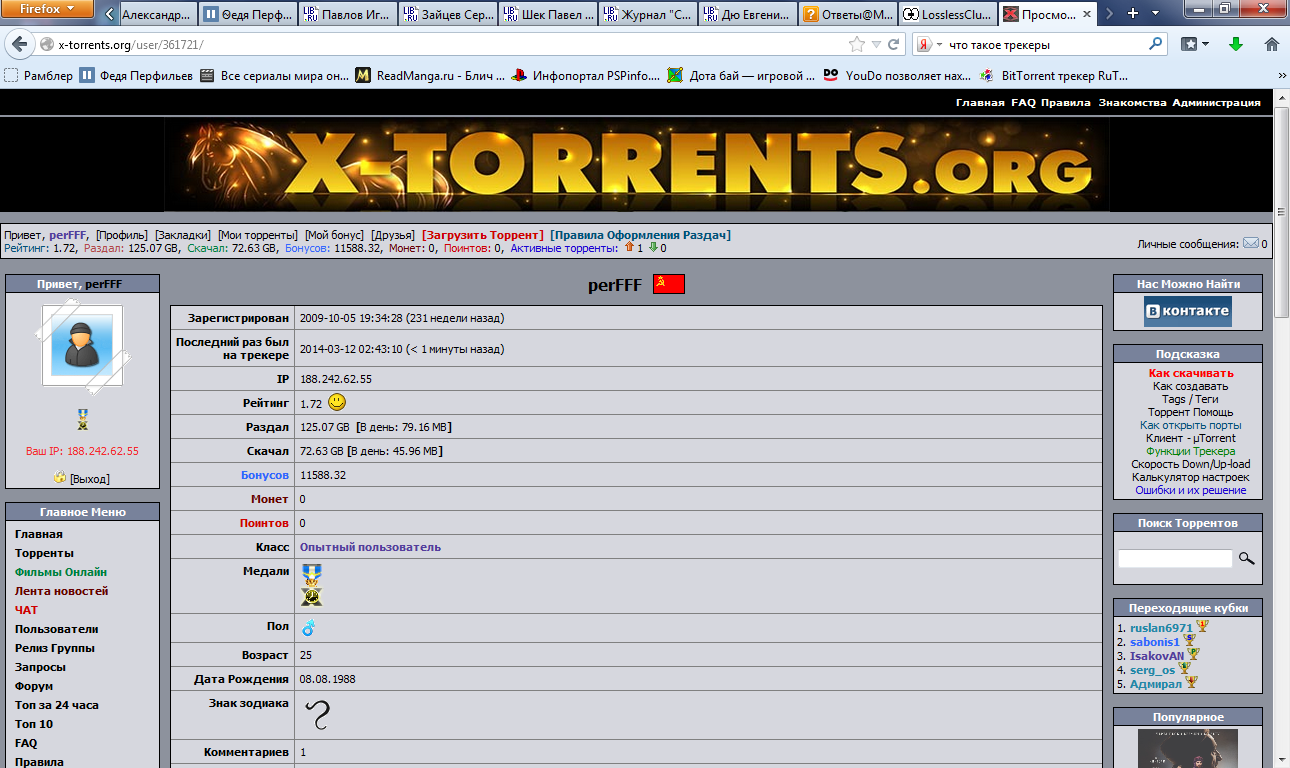The image size is (1290, 768).
Task: Click the male gender icon in Пол row
Action: click(x=308, y=628)
